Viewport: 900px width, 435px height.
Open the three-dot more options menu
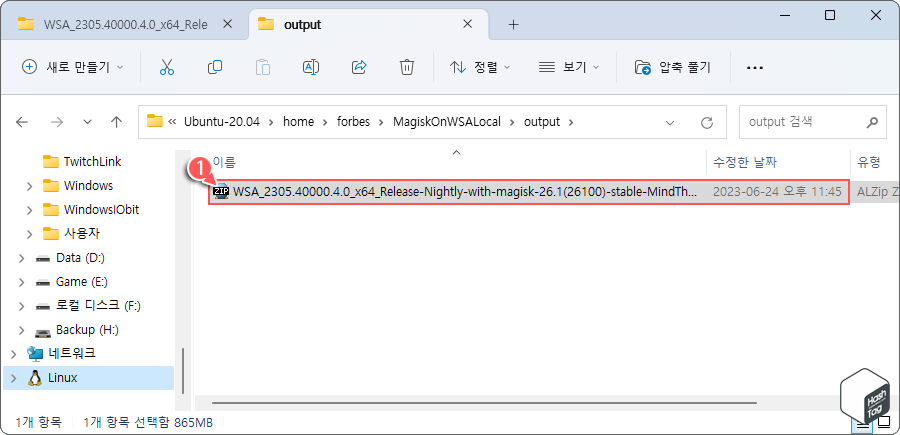point(754,68)
